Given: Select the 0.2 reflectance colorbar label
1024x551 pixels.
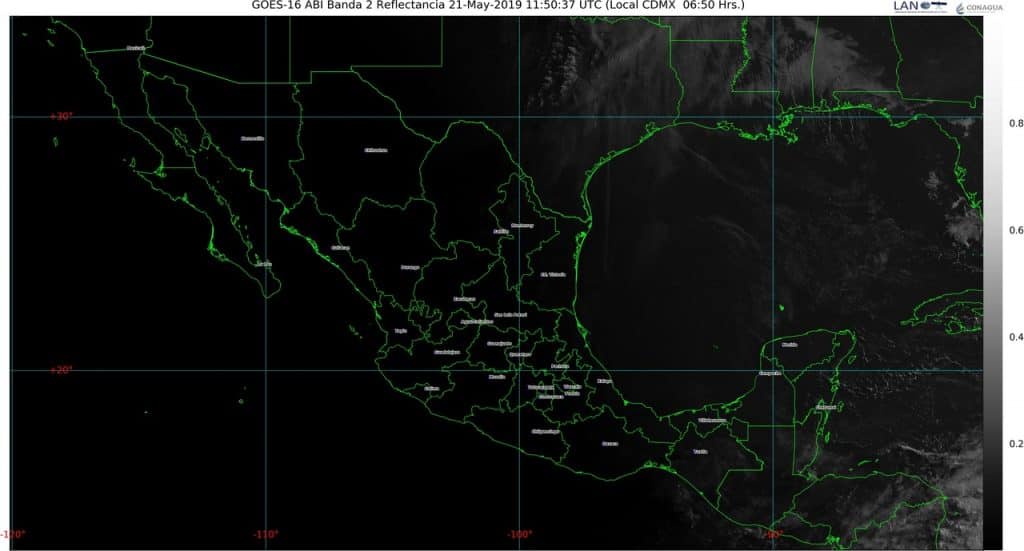Looking at the screenshot, I should 1015,444.
